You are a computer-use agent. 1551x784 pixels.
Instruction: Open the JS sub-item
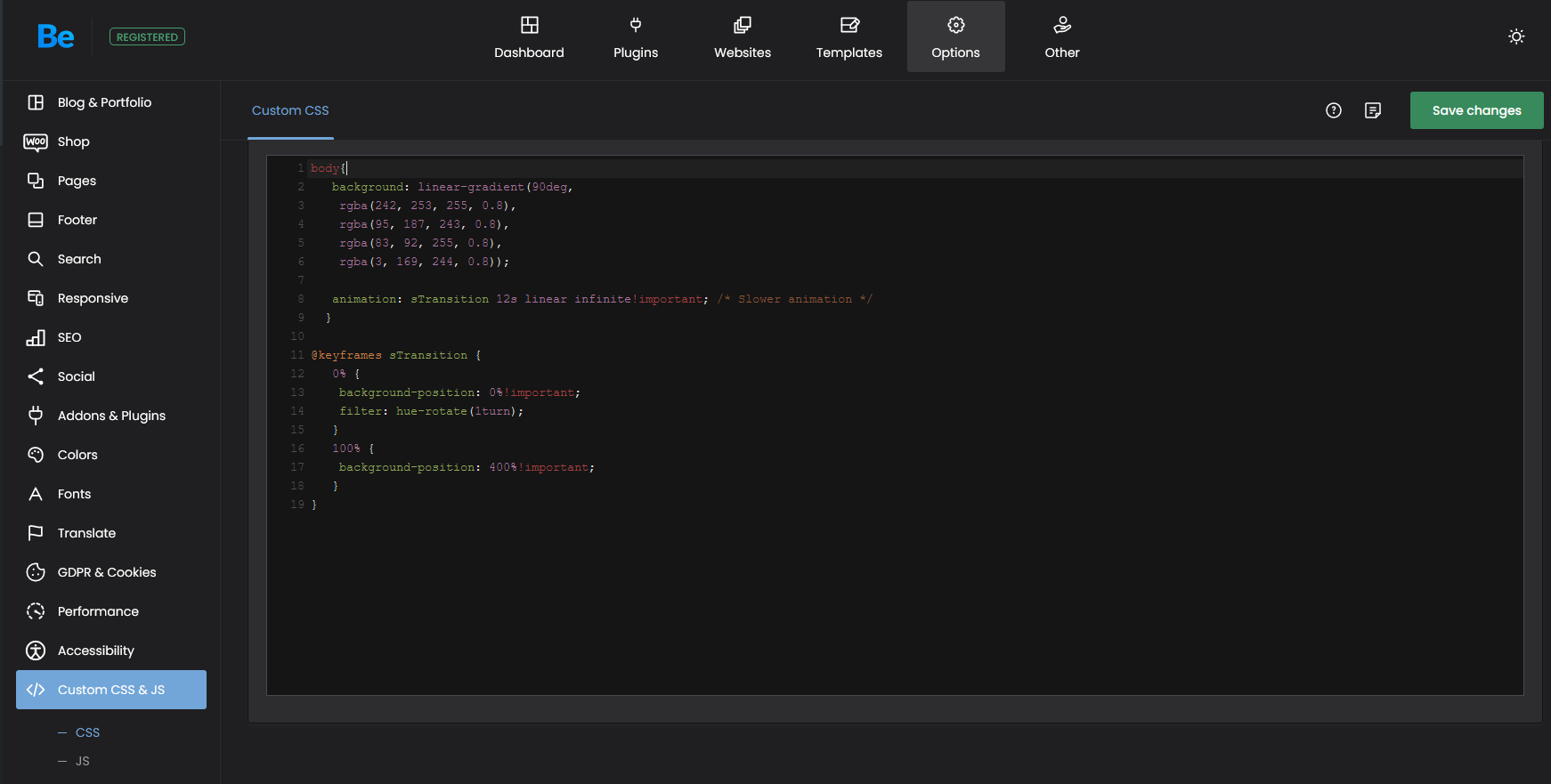(x=83, y=761)
